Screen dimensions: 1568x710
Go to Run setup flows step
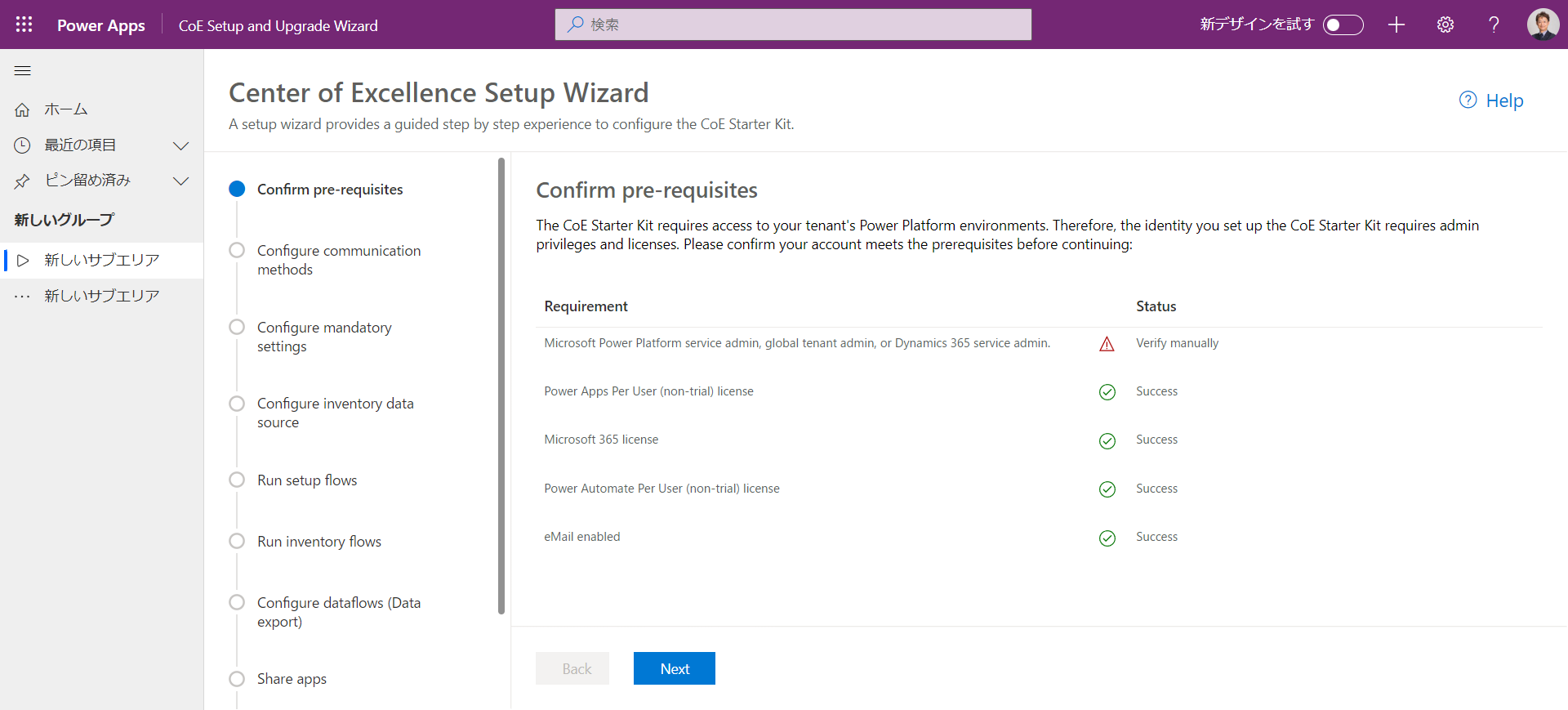pos(307,480)
